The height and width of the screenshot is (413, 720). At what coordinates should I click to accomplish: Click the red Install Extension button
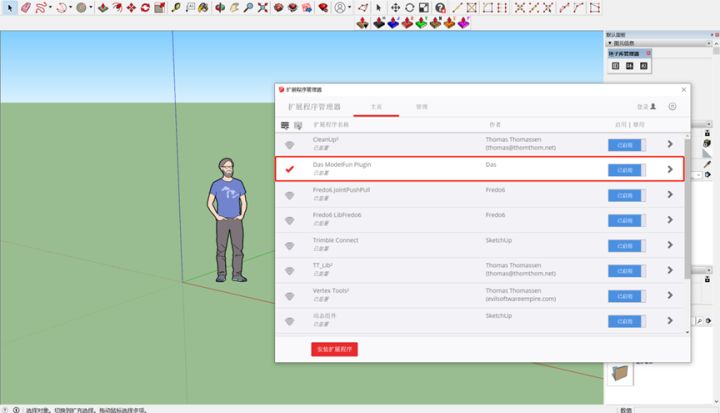(334, 349)
